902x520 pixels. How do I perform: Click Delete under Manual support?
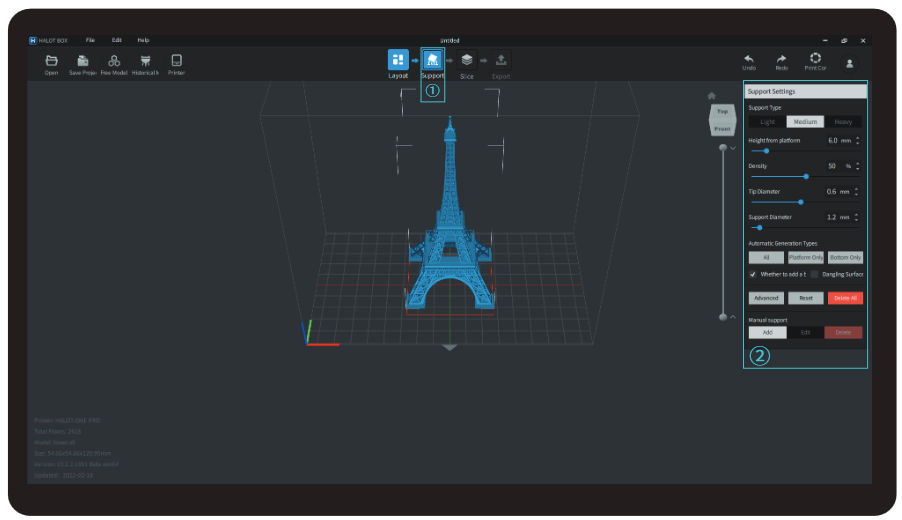[x=843, y=332]
